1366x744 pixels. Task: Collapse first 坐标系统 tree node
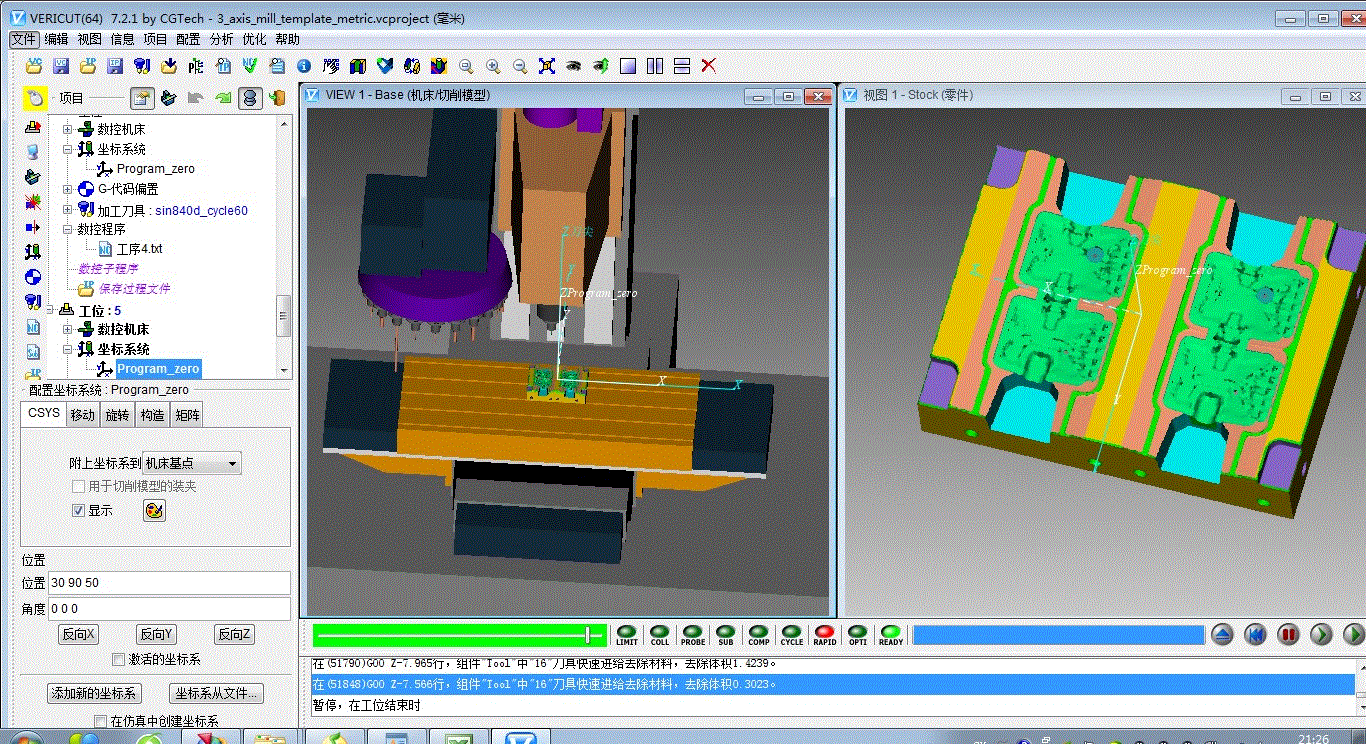click(x=68, y=149)
